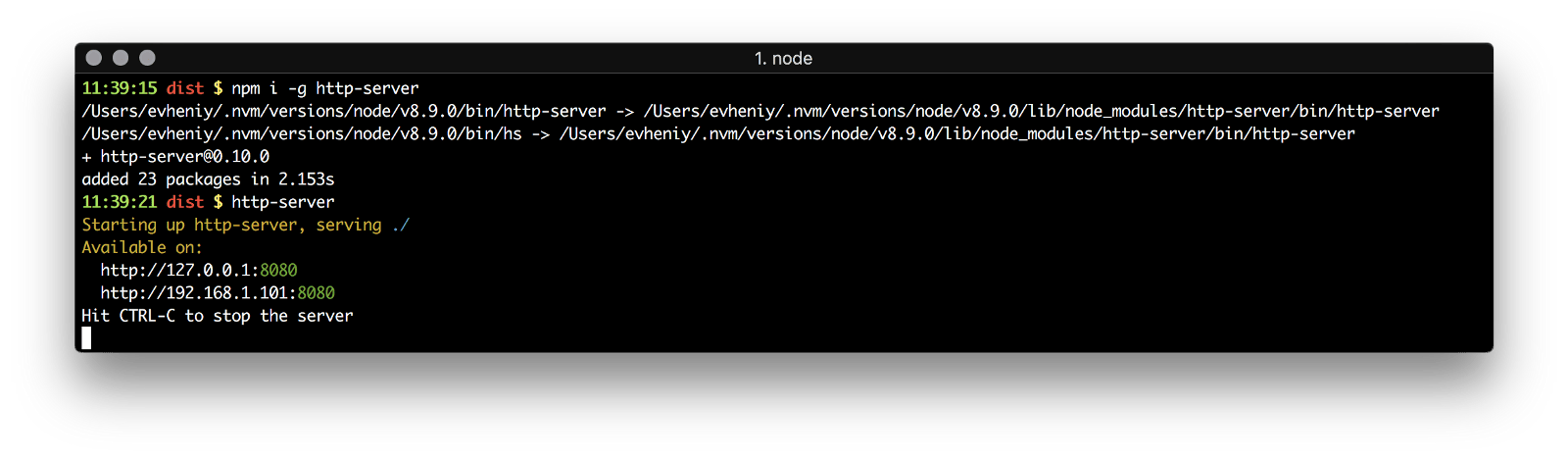Screen dimensions: 1568x459
Task: Click the yellow "Available on:" text
Action: coord(141,247)
